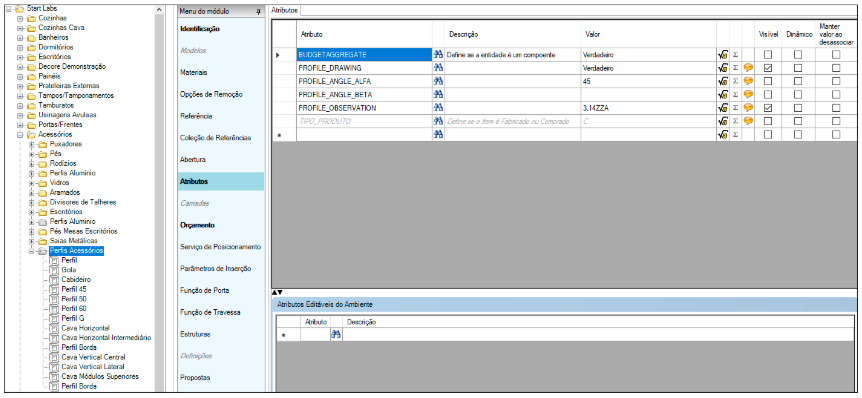862x398 pixels.
Task: Expand the Puxadores subfolder
Action: [32, 145]
